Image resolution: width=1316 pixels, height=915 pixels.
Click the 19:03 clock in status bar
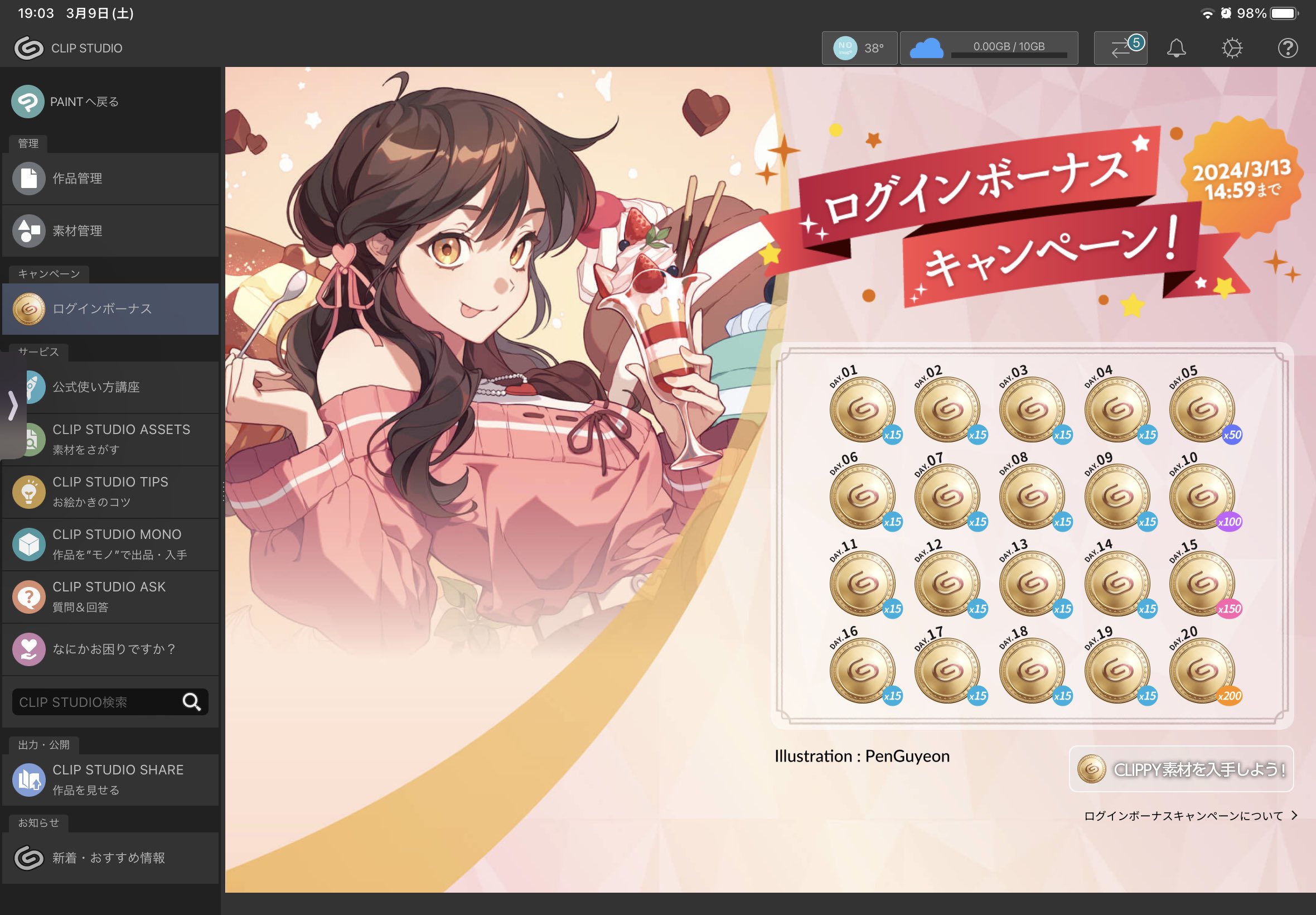click(36, 13)
